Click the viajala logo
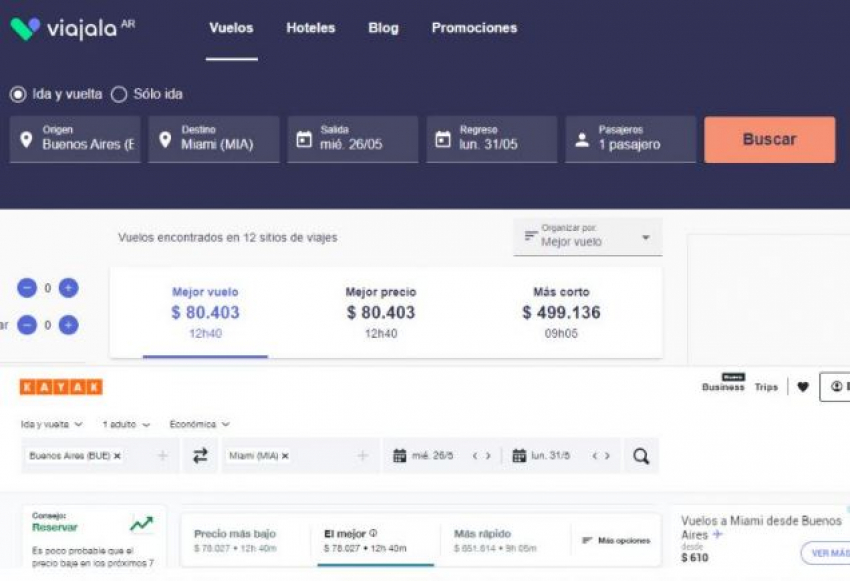Viewport: 850px width, 581px height. (73, 28)
